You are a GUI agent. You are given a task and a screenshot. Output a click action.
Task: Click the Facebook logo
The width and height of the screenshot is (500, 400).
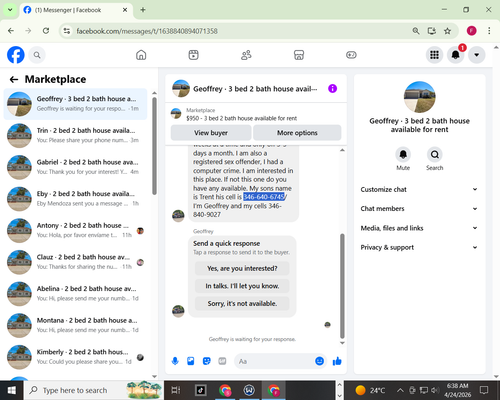tap(16, 55)
